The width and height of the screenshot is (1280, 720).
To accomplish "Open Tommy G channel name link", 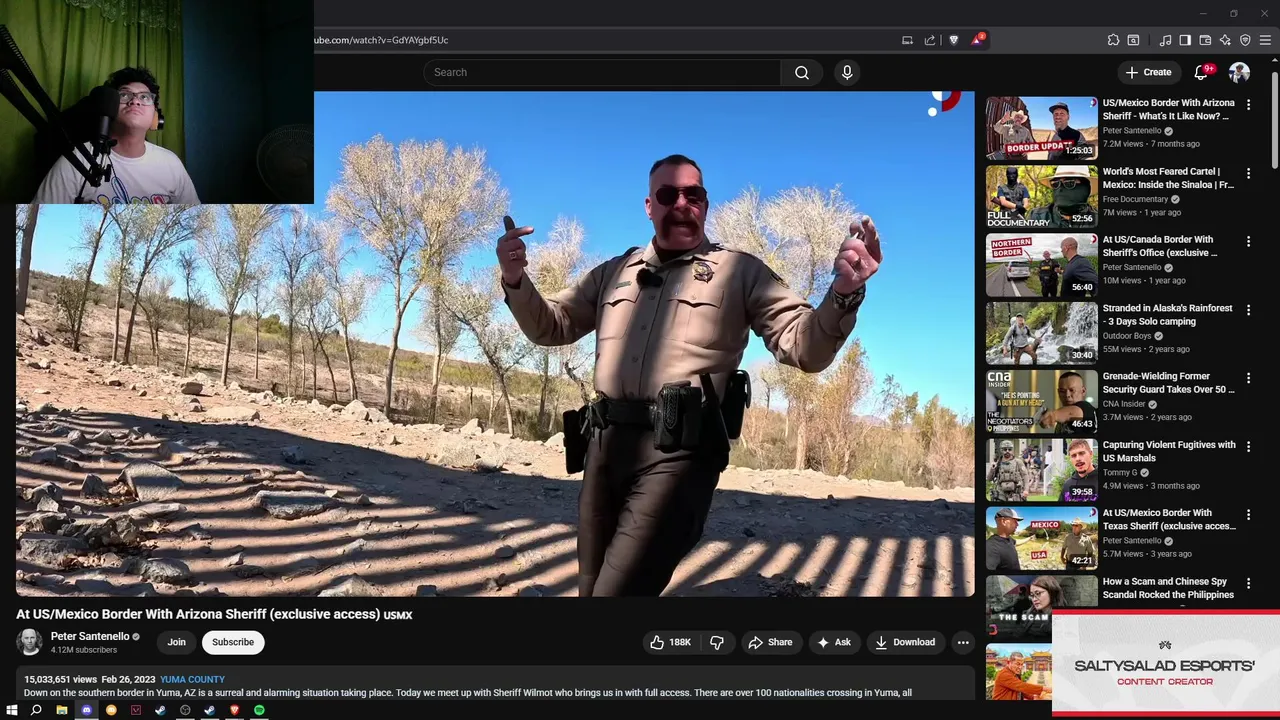I will click(1120, 472).
